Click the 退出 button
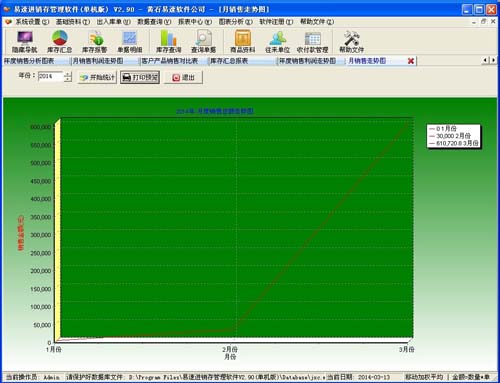 pos(183,77)
